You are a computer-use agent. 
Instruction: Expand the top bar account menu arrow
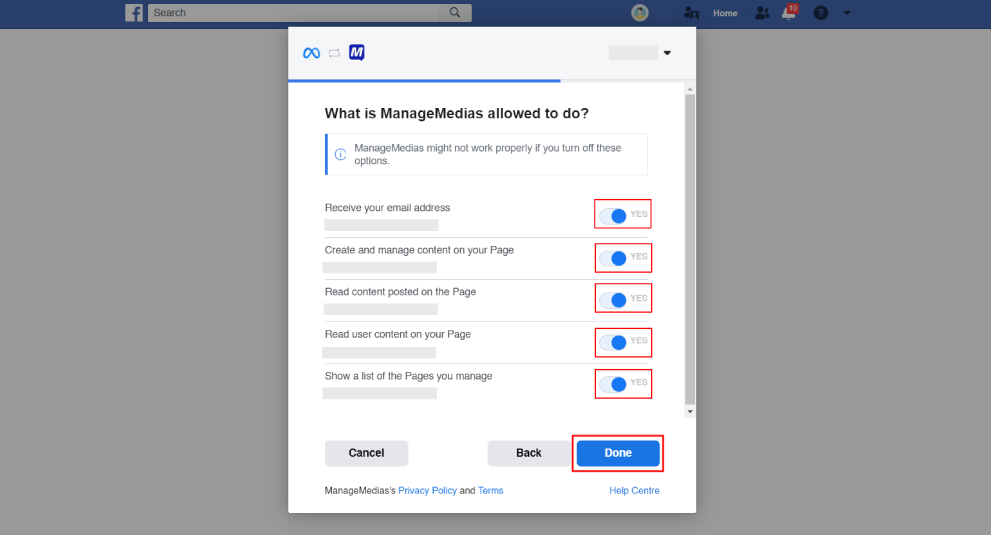[847, 13]
